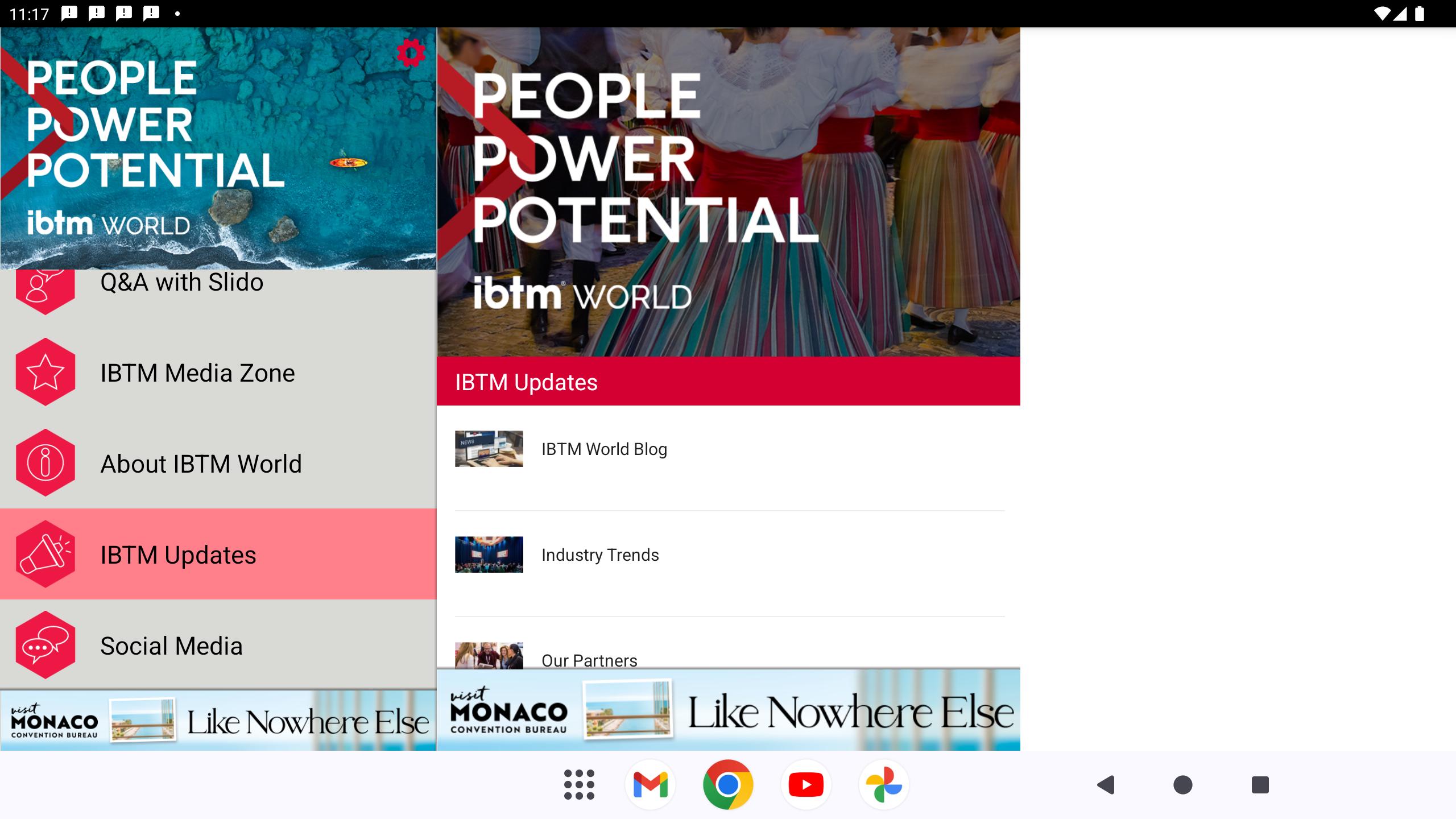Tap the IBTM Updates red section header

729,381
